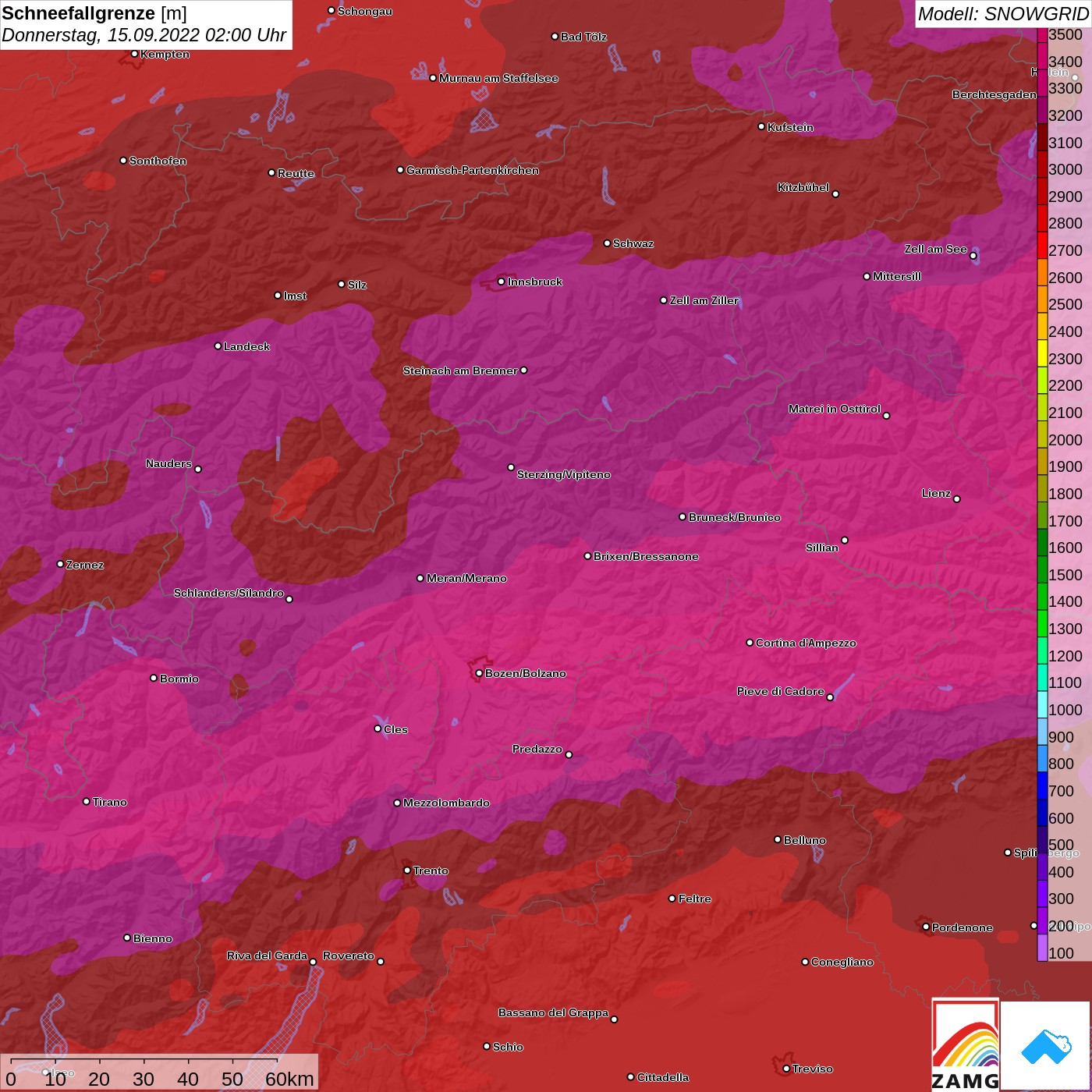The height and width of the screenshot is (1092, 1092).
Task: Click the Modell: SNOWGRID label
Action: [1003, 14]
